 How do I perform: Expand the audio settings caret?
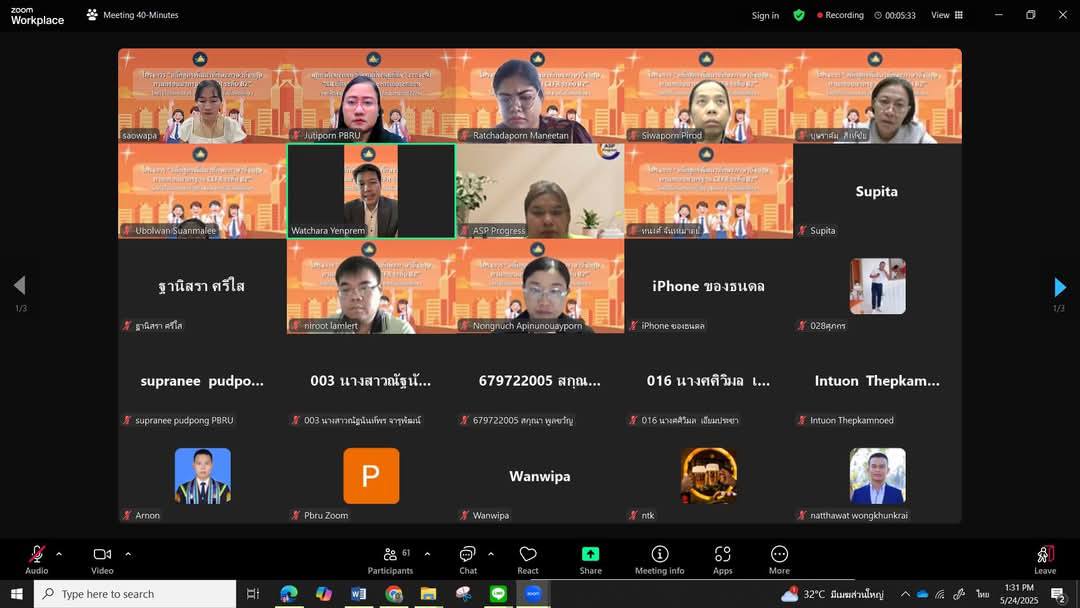point(59,553)
